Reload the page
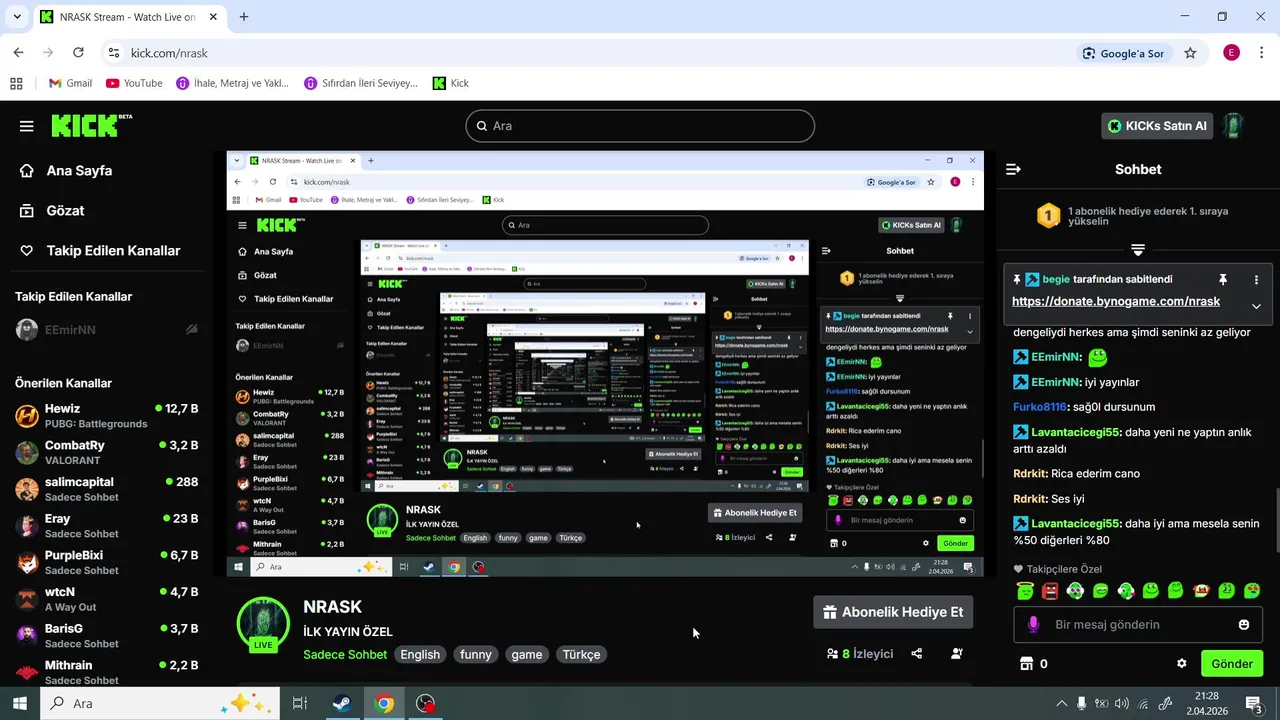1280x720 pixels. point(78,53)
